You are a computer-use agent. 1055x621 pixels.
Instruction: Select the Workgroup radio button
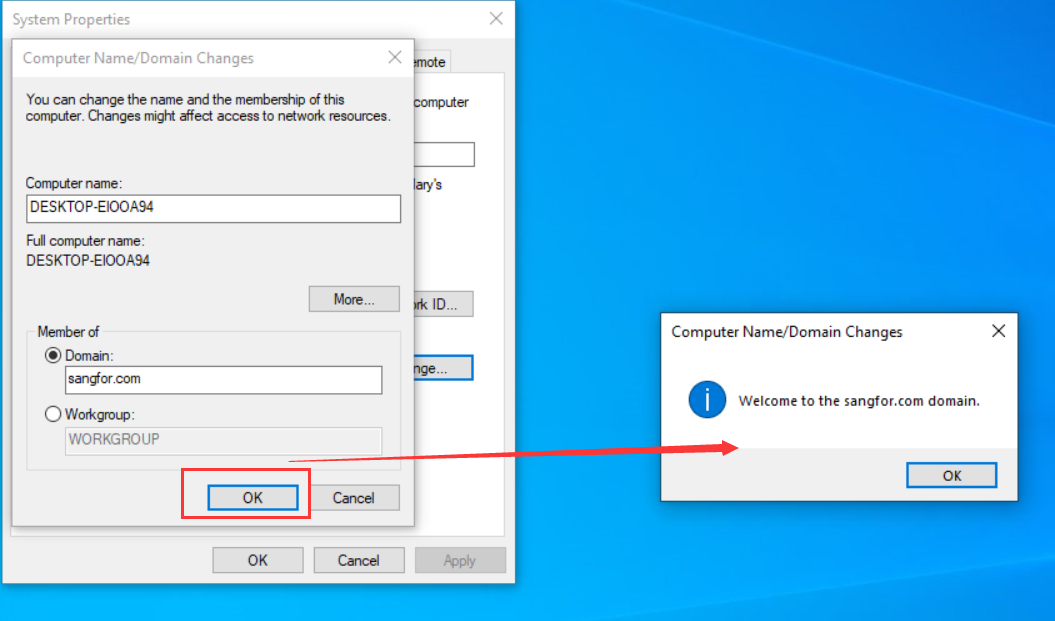(x=53, y=414)
